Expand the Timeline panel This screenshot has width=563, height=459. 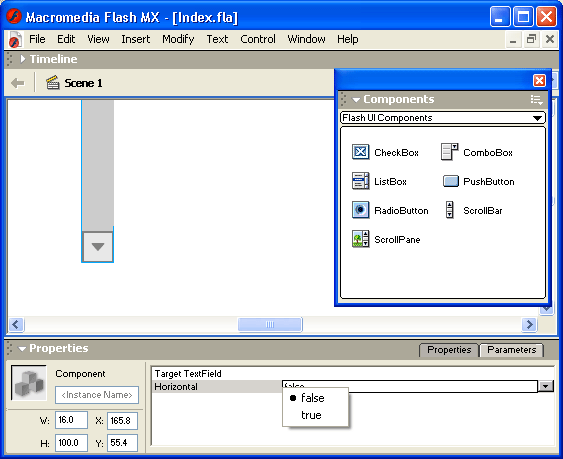click(23, 59)
